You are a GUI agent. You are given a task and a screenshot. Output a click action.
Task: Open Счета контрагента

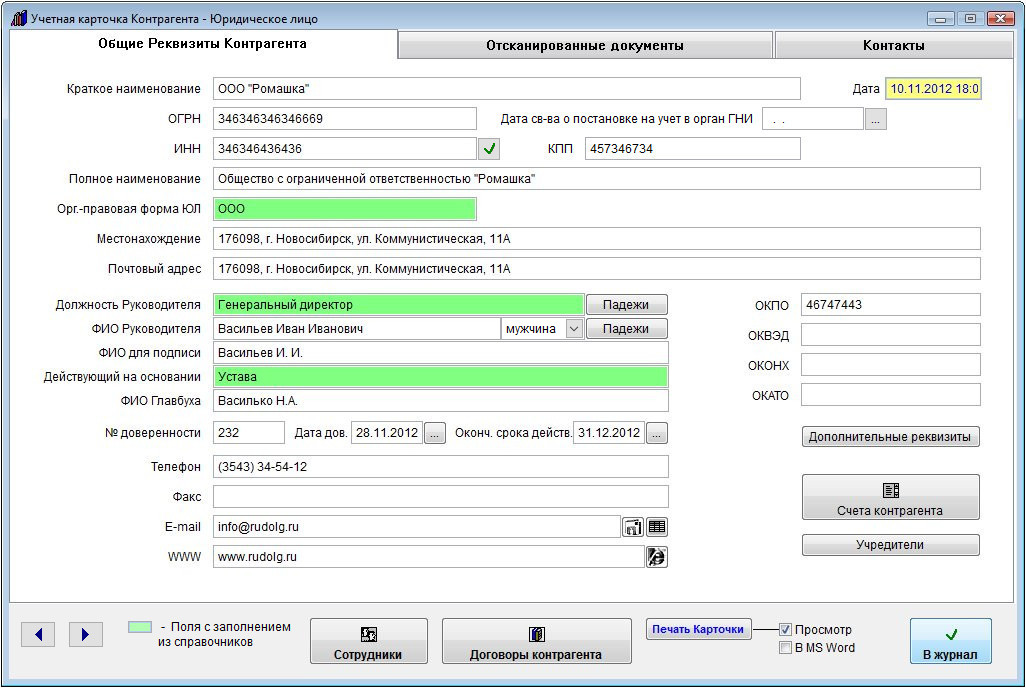[x=891, y=498]
